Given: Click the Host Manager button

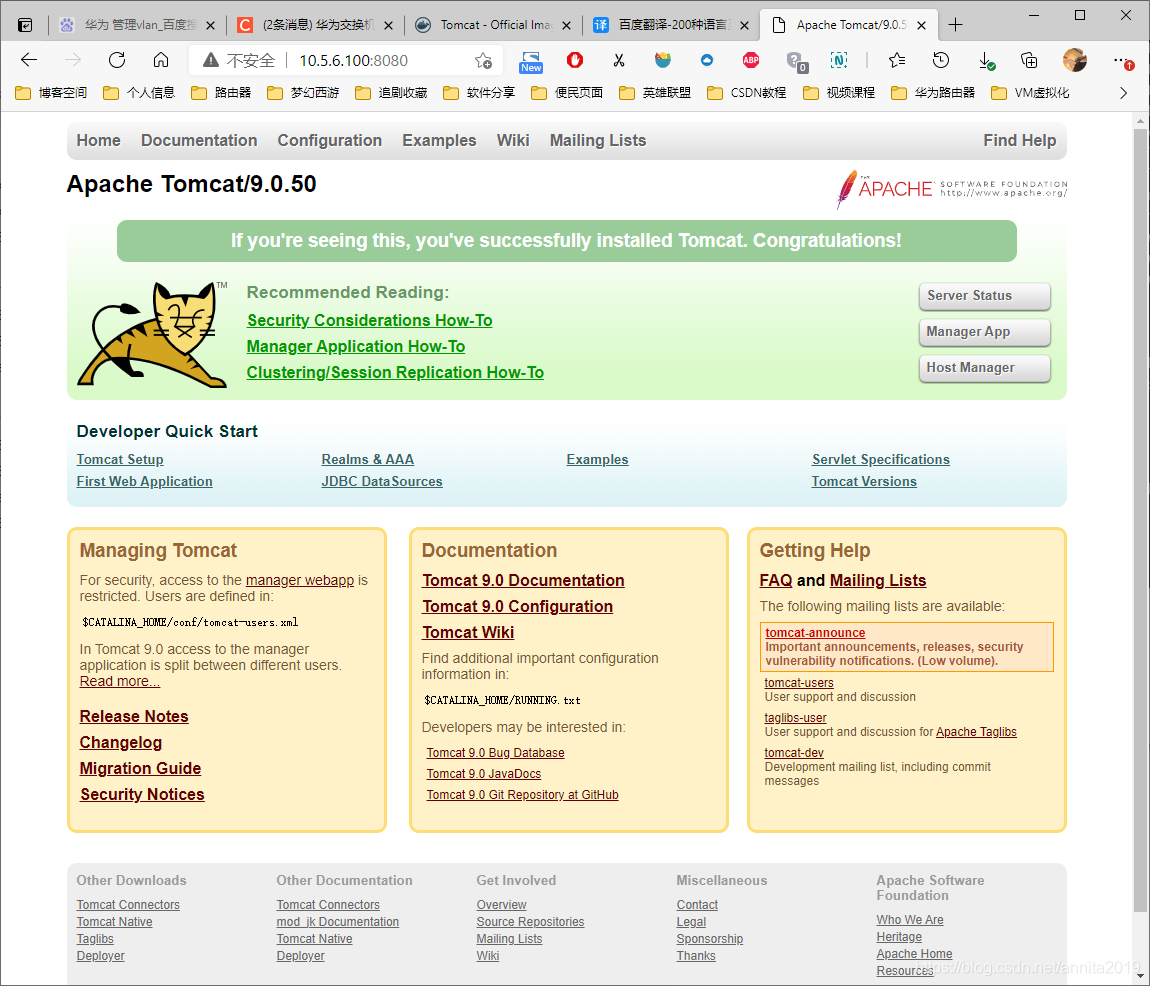Looking at the screenshot, I should click(984, 368).
